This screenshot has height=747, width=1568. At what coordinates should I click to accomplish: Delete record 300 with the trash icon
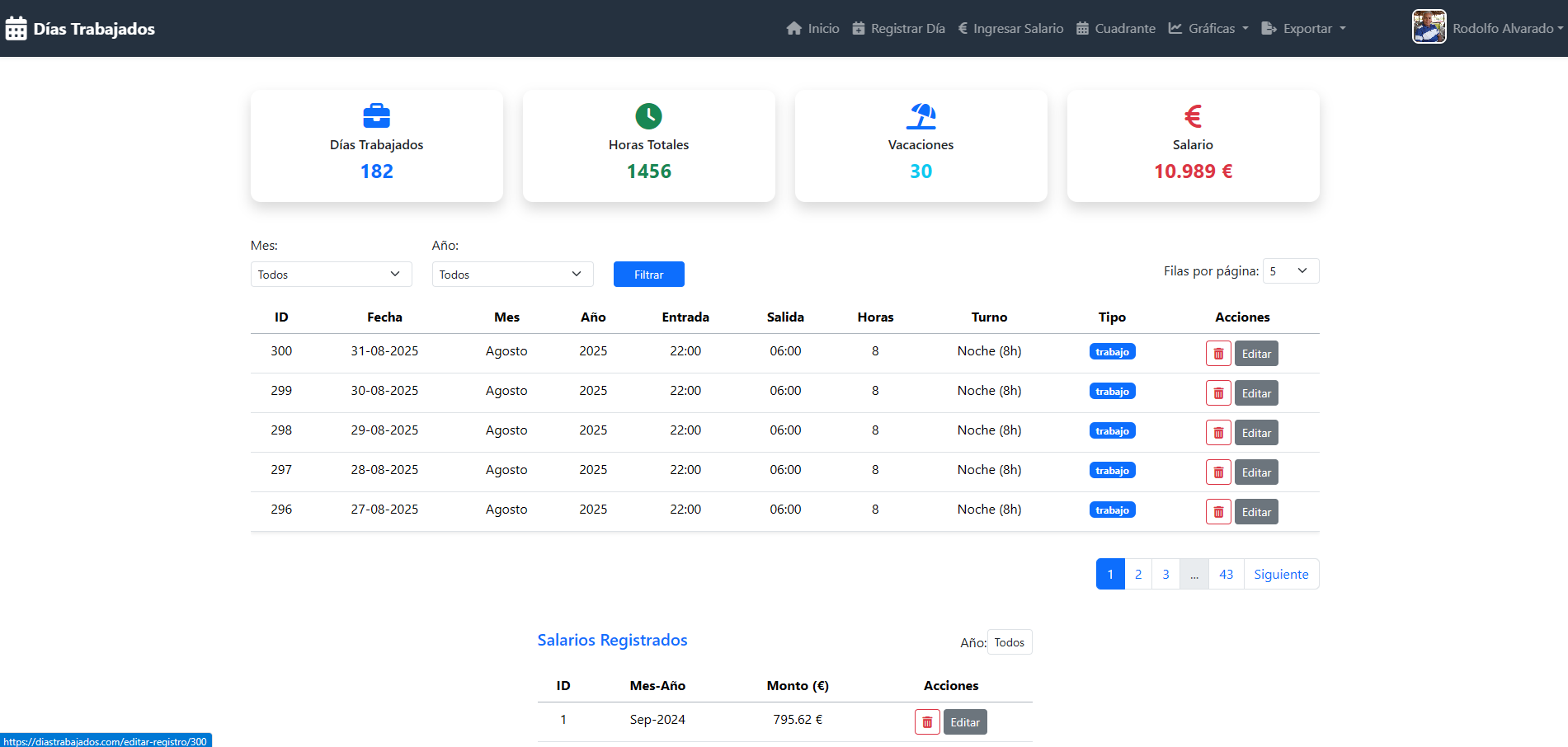(1218, 354)
